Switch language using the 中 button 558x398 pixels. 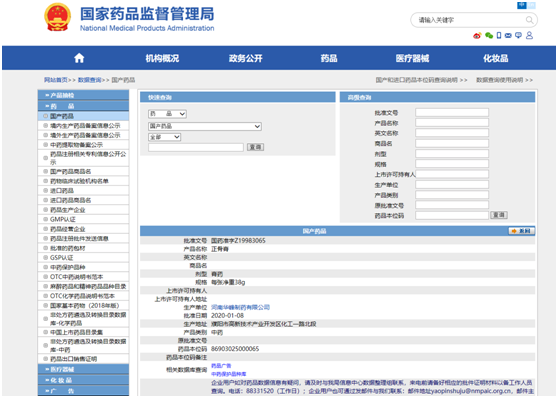click(x=522, y=5)
